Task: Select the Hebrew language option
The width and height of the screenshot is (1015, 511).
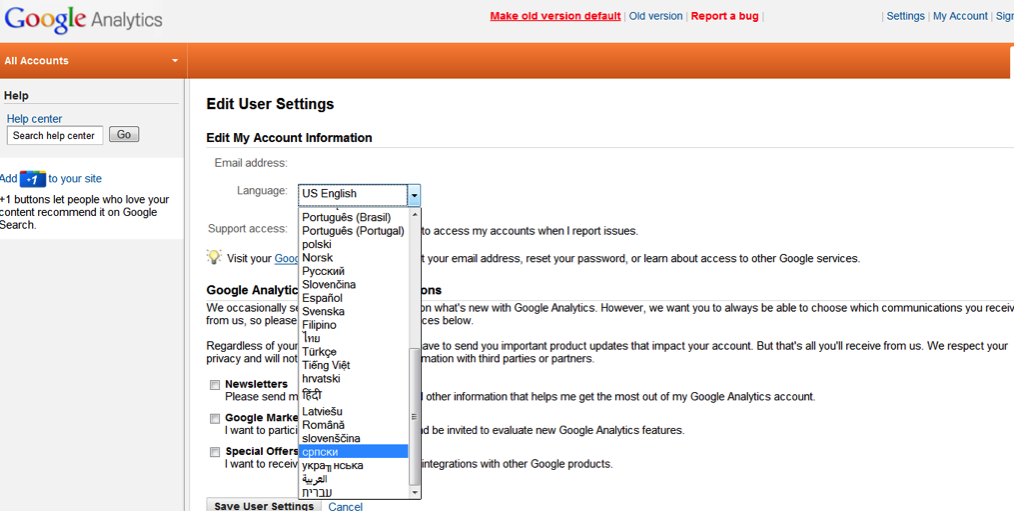Action: click(353, 492)
